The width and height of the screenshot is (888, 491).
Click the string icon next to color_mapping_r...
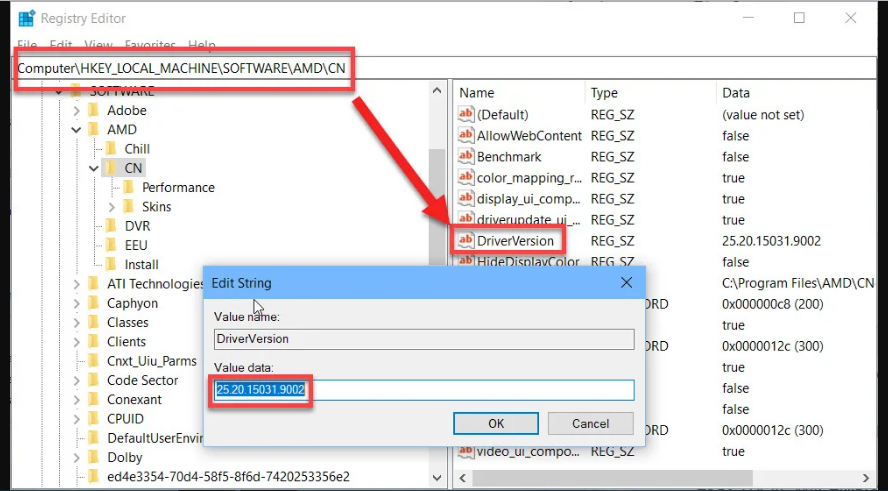pos(466,177)
